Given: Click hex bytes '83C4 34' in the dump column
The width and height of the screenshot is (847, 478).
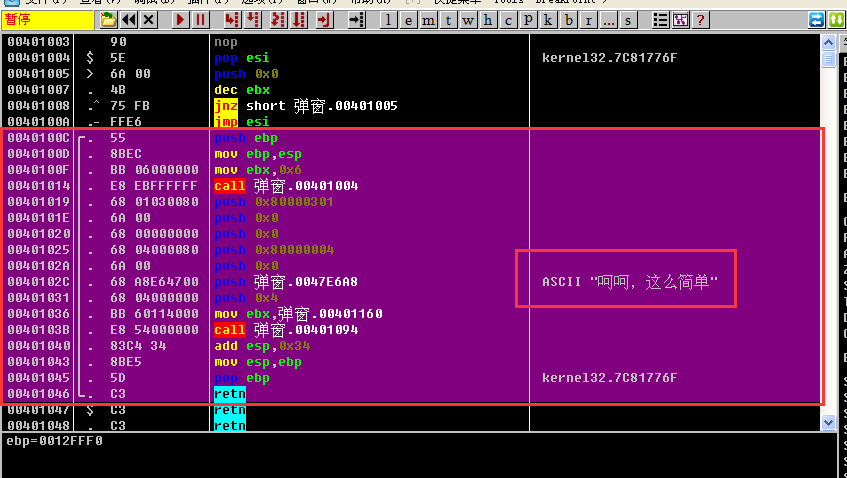Looking at the screenshot, I should point(138,346).
